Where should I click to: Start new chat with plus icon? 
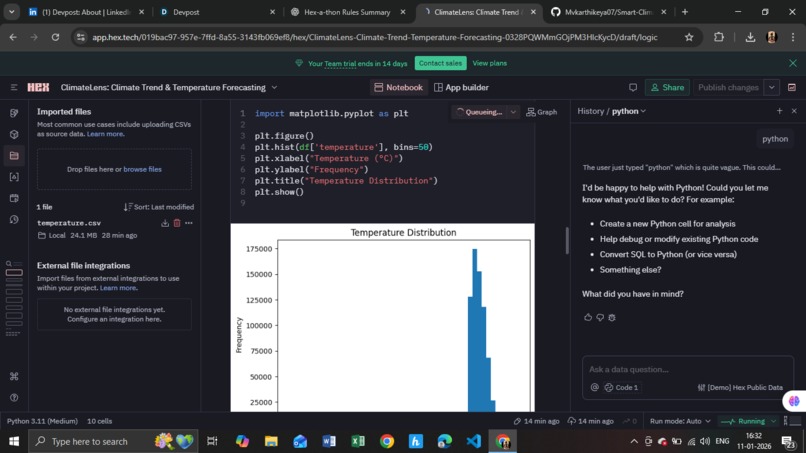click(x=779, y=111)
